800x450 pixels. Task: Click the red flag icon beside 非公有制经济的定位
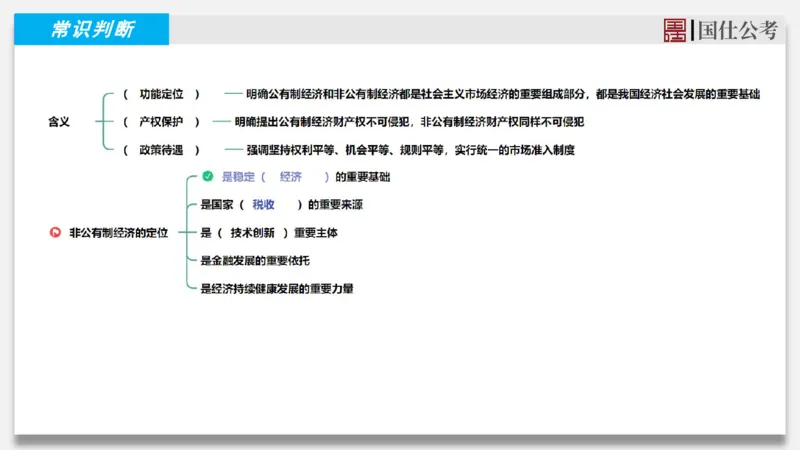55,232
